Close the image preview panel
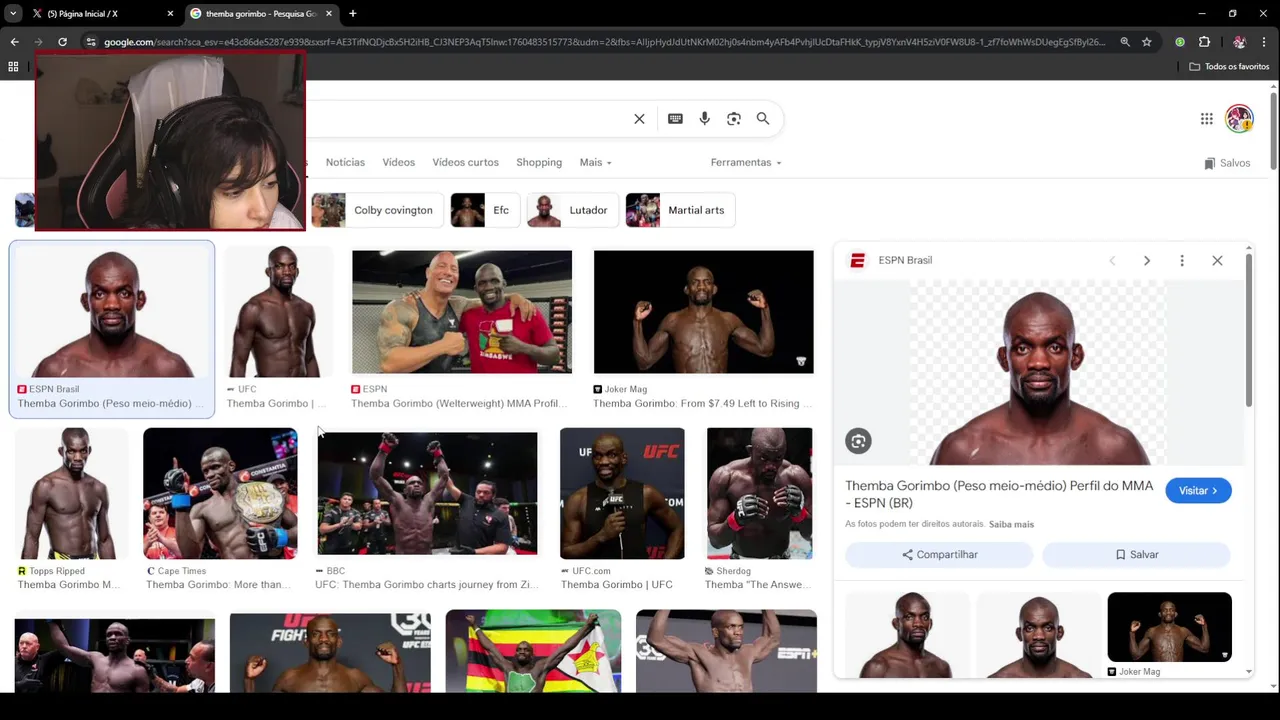This screenshot has width=1280, height=720. (1217, 261)
